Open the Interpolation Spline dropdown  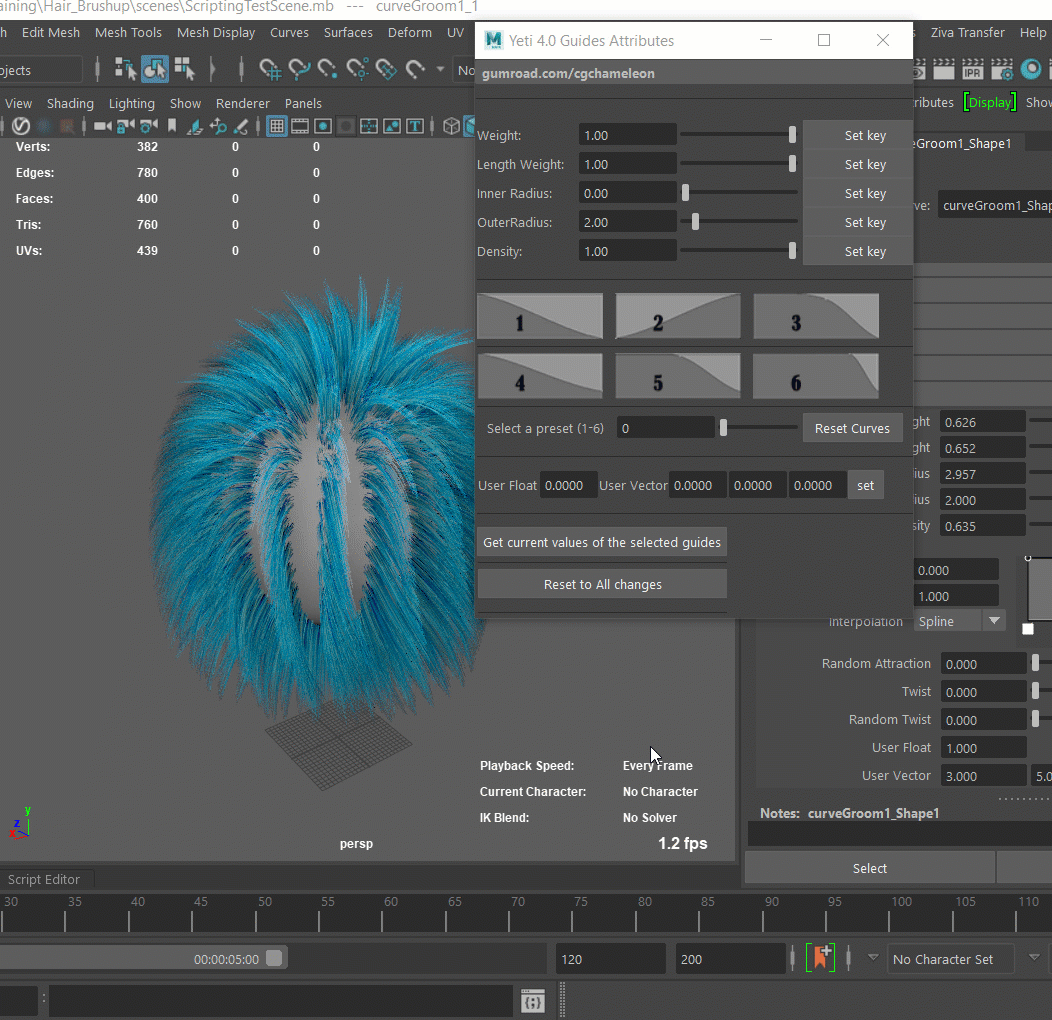tap(959, 621)
